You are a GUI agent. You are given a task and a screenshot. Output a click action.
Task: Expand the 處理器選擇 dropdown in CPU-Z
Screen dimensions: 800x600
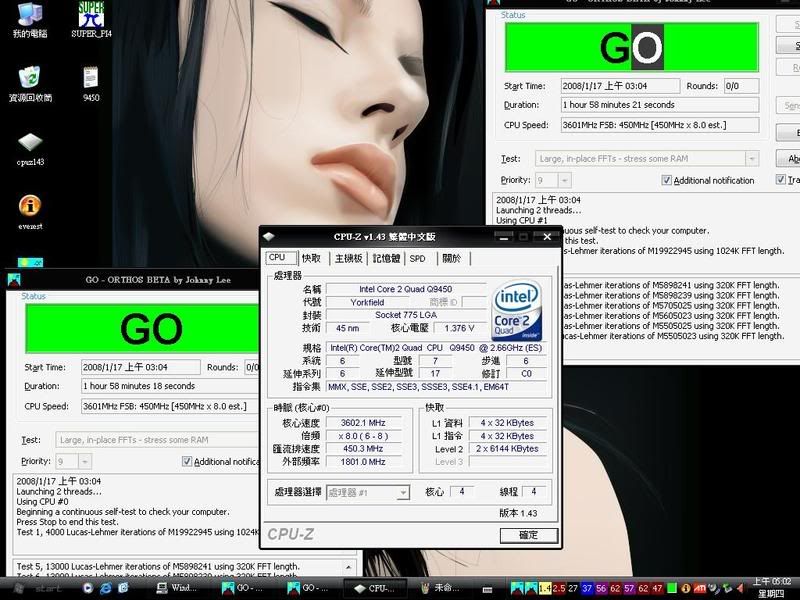[403, 492]
